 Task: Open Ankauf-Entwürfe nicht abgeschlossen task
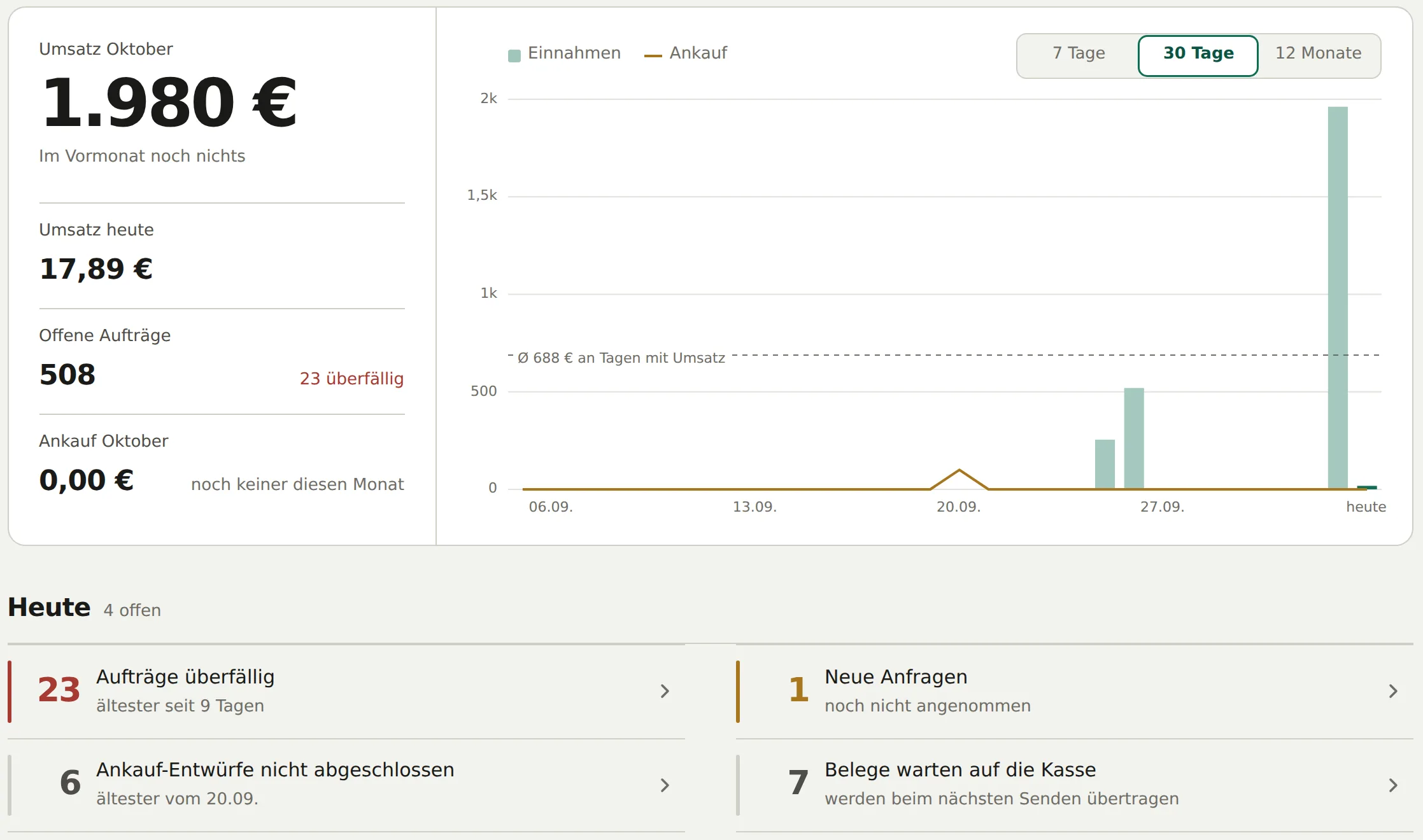(x=346, y=785)
